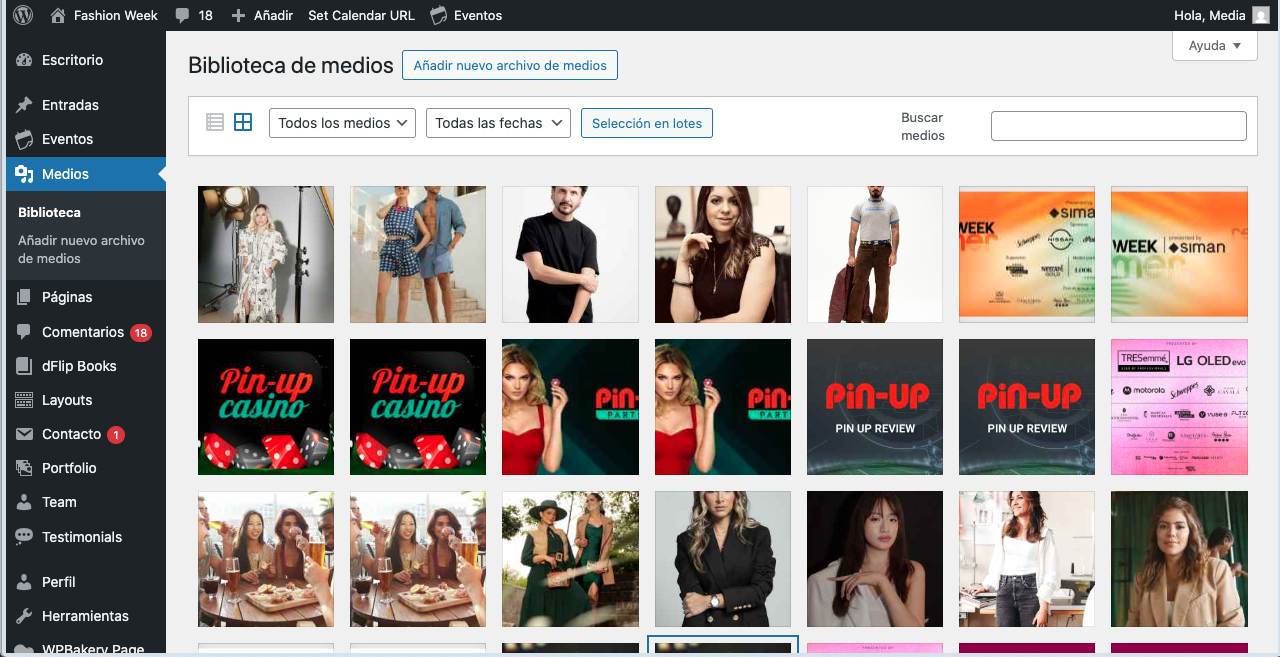Click the Perfil user icon

pos(25,582)
